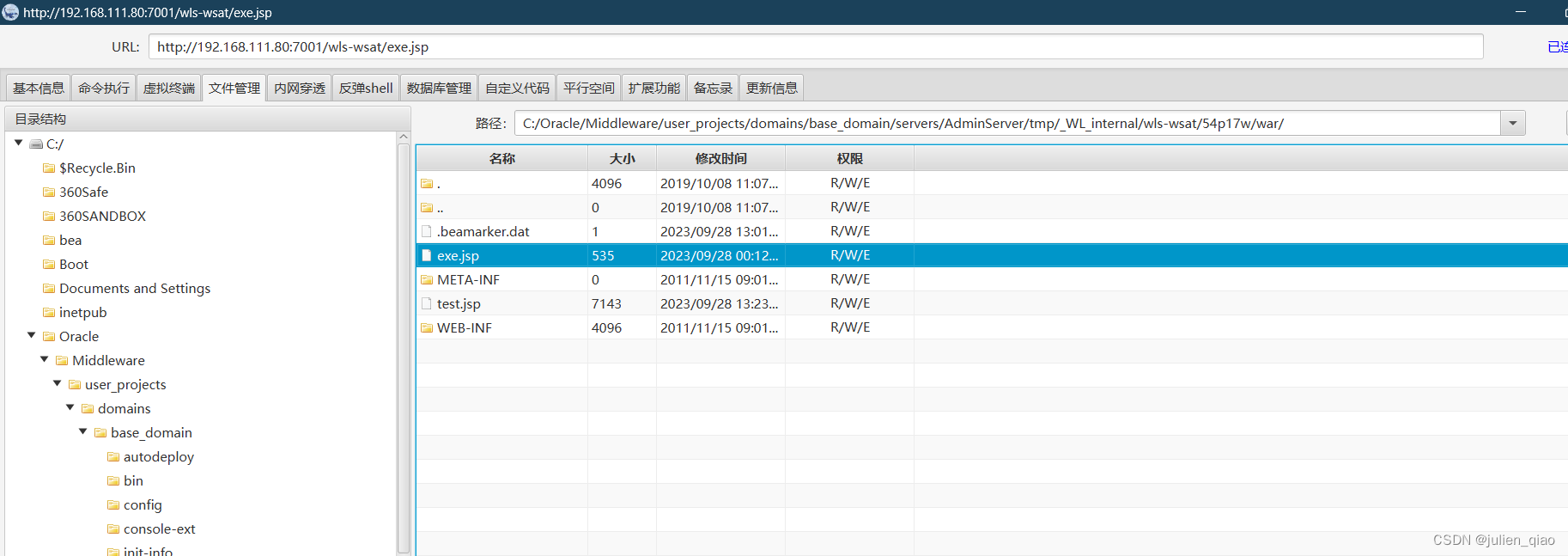The width and height of the screenshot is (1568, 556).
Task: Click the parent directory '..' folder icon
Action: [x=427, y=207]
